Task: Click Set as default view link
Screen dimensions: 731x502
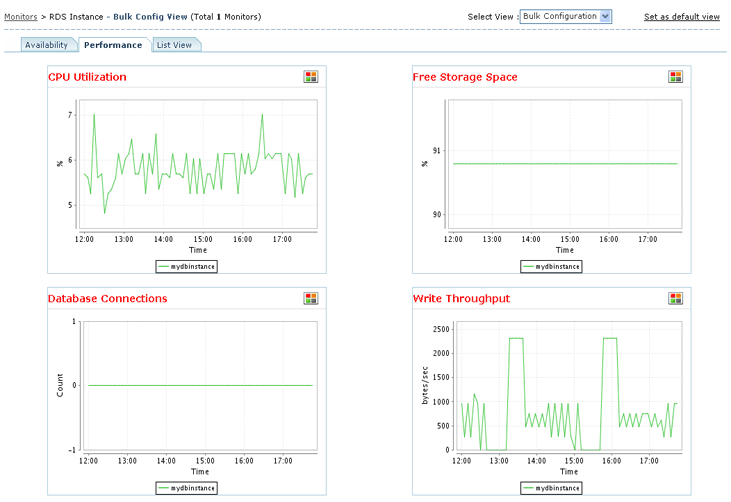Action: point(682,17)
